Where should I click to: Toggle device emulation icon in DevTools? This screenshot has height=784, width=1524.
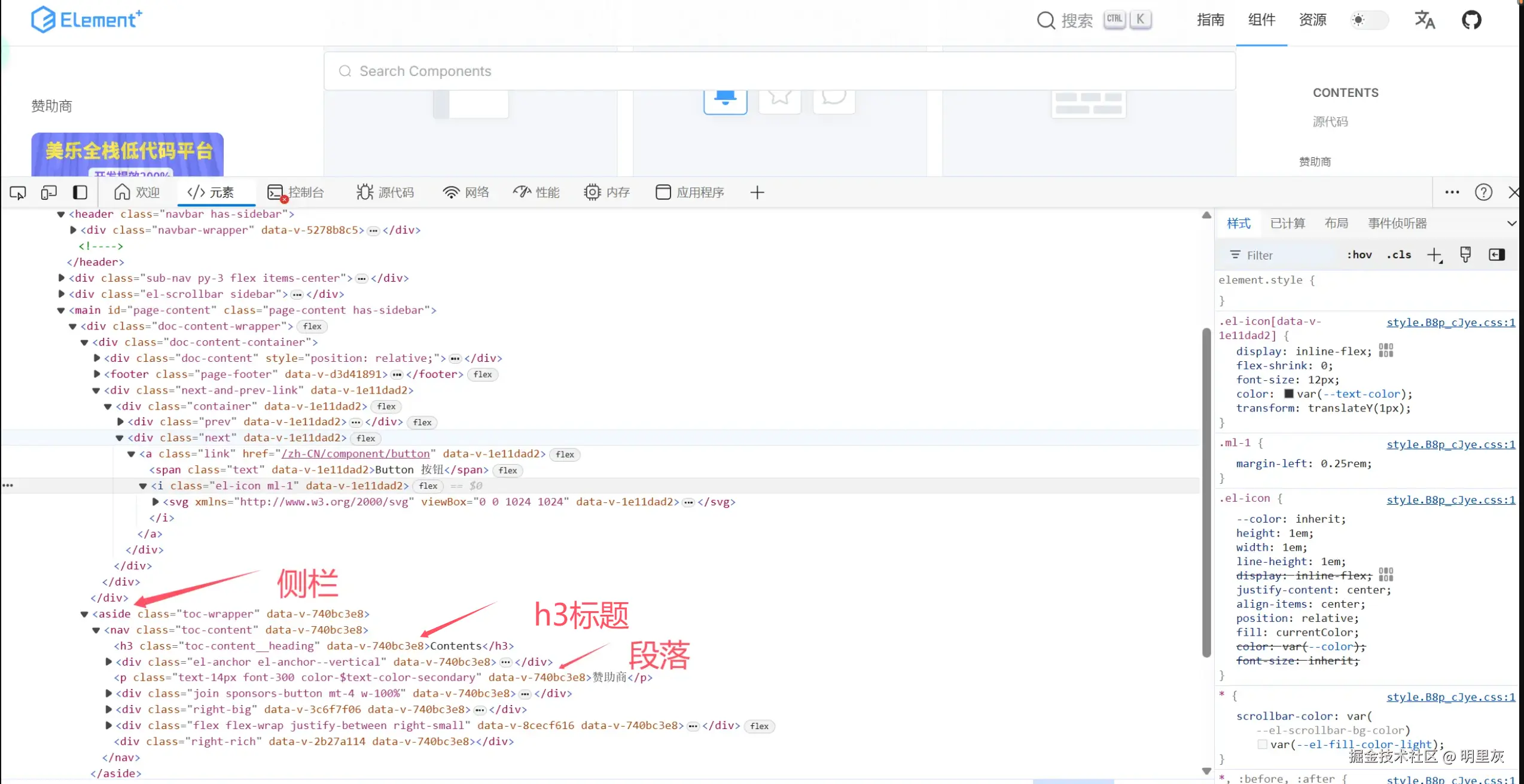coord(49,193)
